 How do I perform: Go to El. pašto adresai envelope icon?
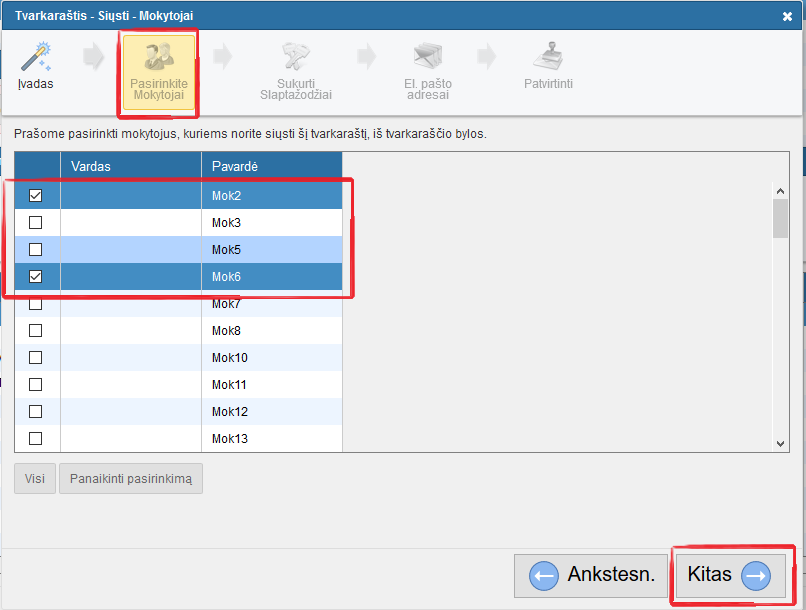pyautogui.click(x=428, y=57)
